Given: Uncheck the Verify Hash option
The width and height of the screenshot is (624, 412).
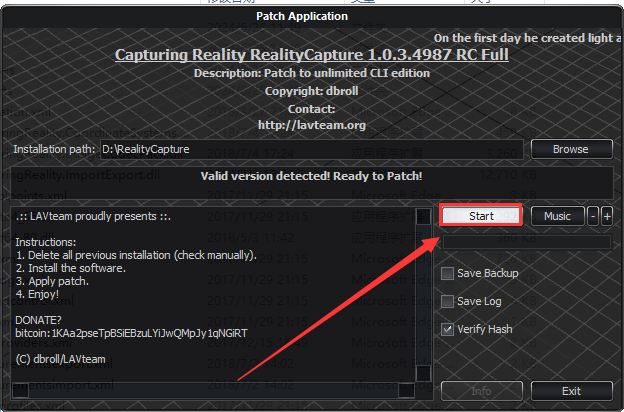Looking at the screenshot, I should click(447, 329).
